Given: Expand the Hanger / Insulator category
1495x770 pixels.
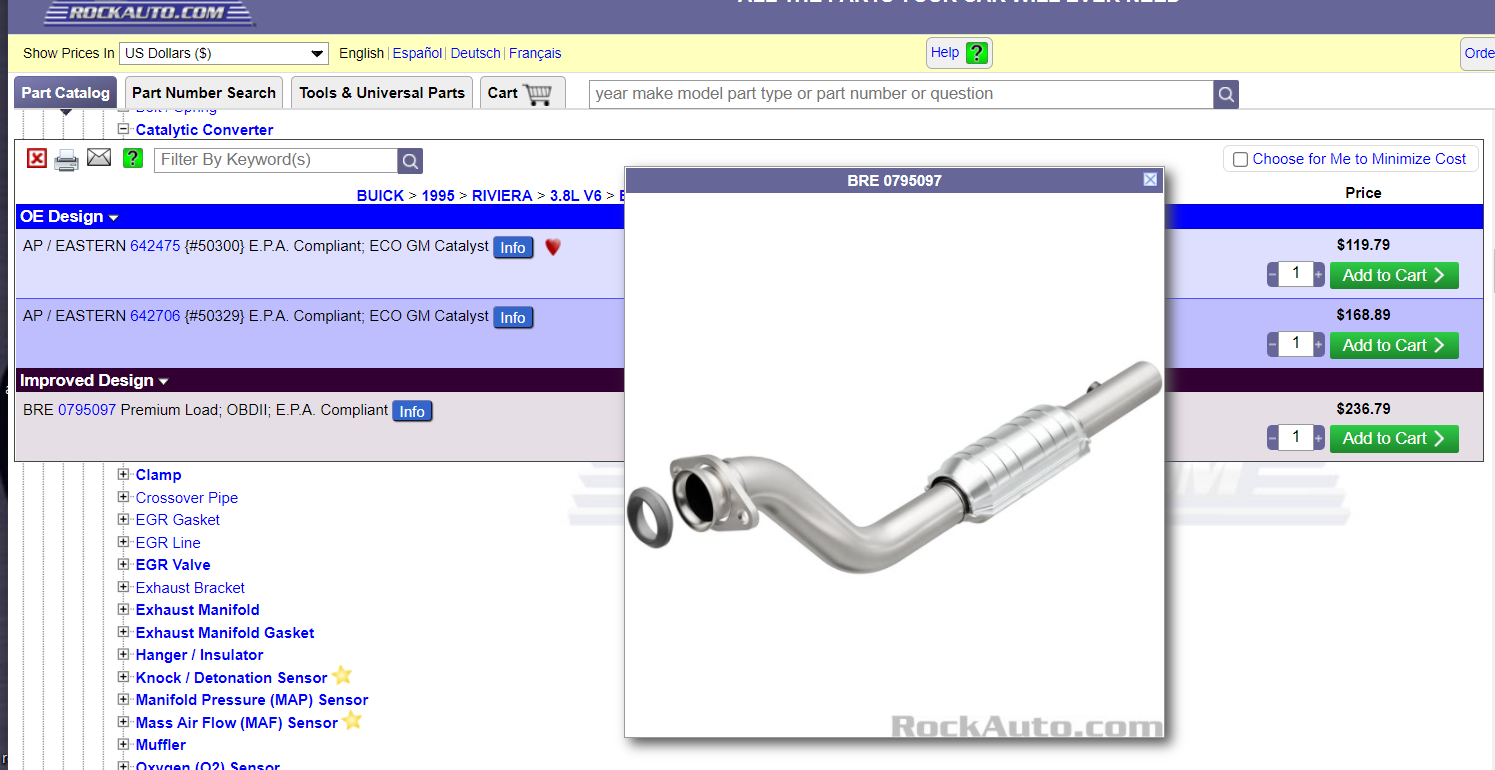Looking at the screenshot, I should pos(124,654).
